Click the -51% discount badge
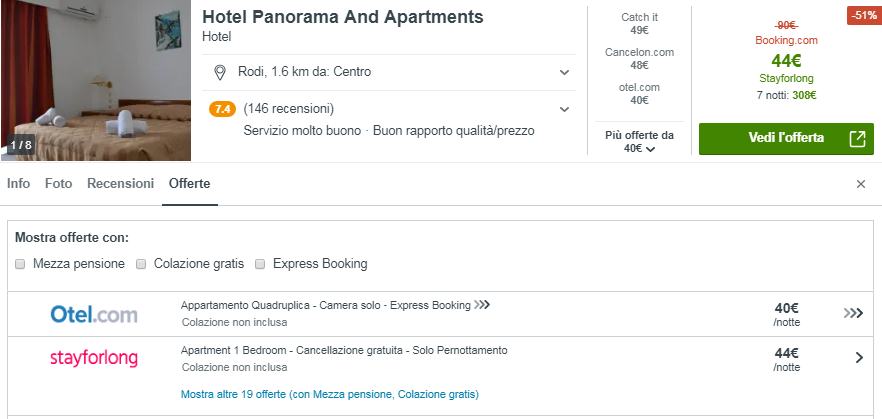Viewport: 882px width, 419px height. point(862,16)
